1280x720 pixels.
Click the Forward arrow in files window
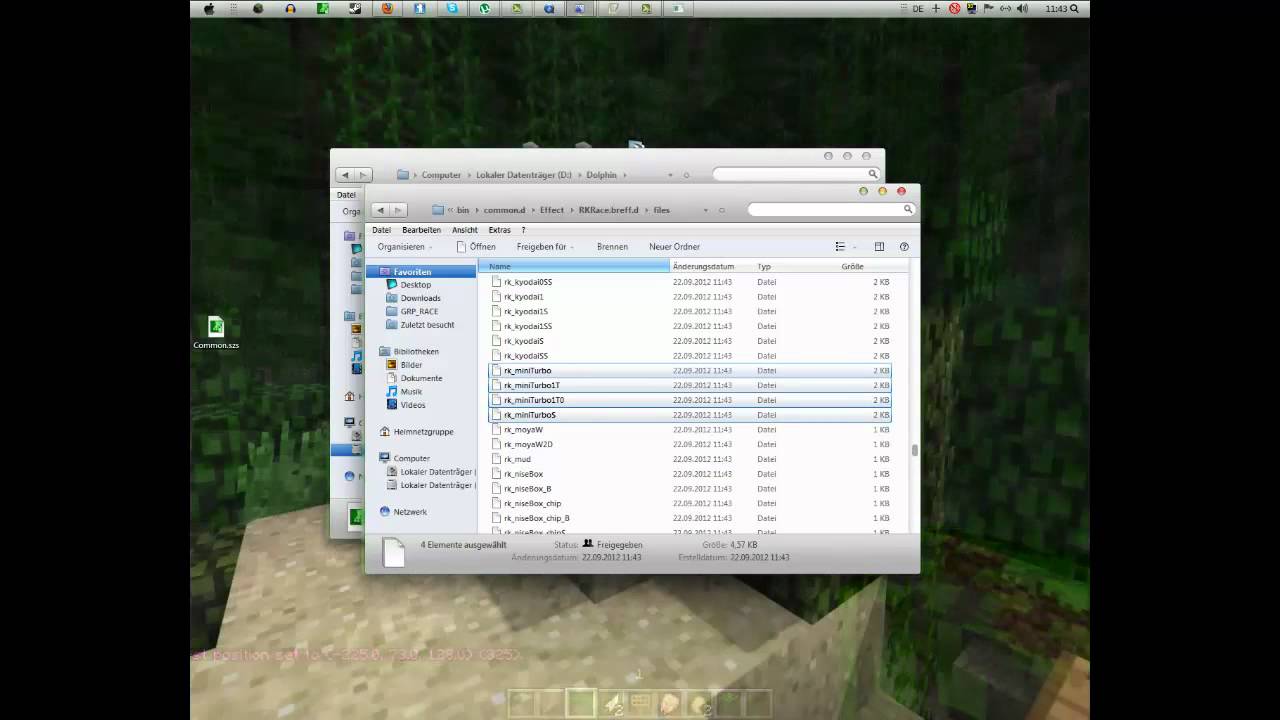398,210
